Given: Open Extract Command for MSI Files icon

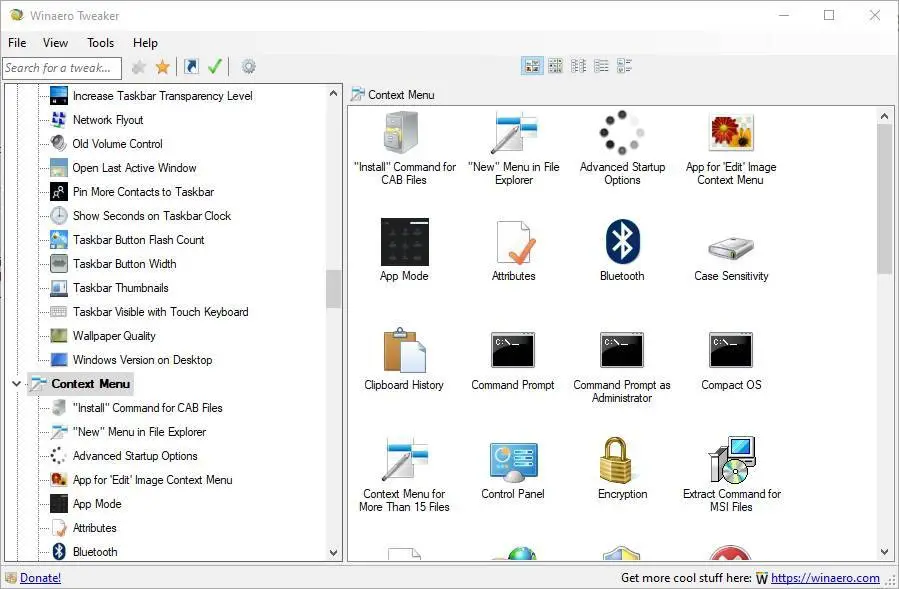Looking at the screenshot, I should (x=732, y=460).
